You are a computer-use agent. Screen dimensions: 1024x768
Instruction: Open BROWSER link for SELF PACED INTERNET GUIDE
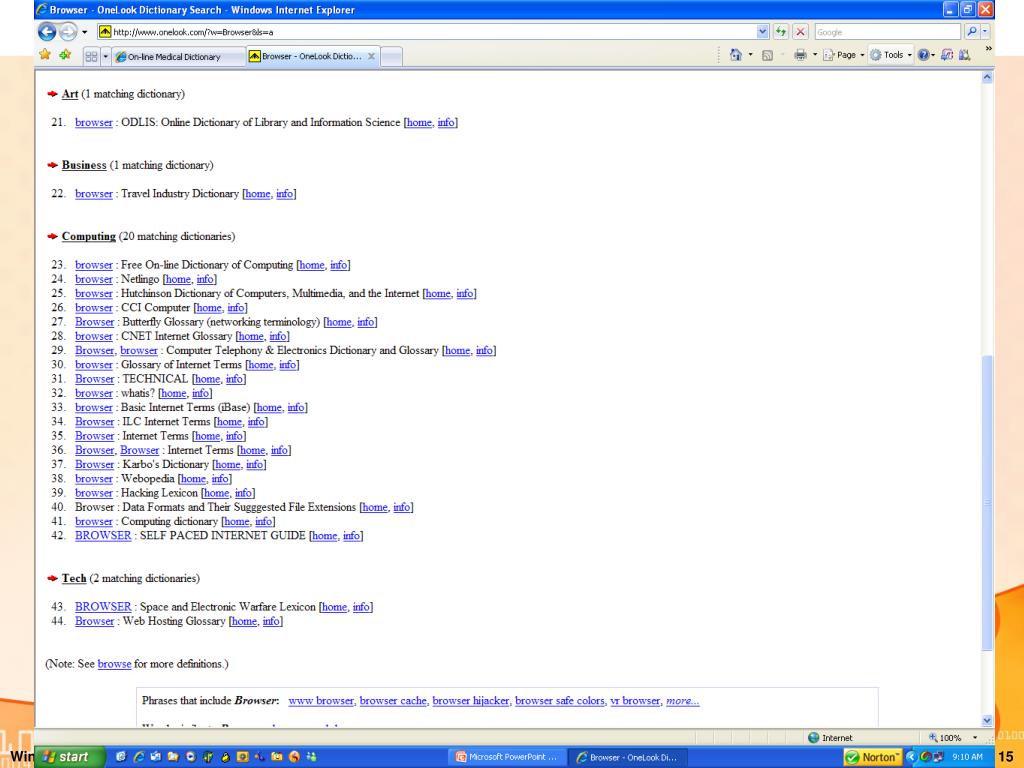tap(103, 536)
